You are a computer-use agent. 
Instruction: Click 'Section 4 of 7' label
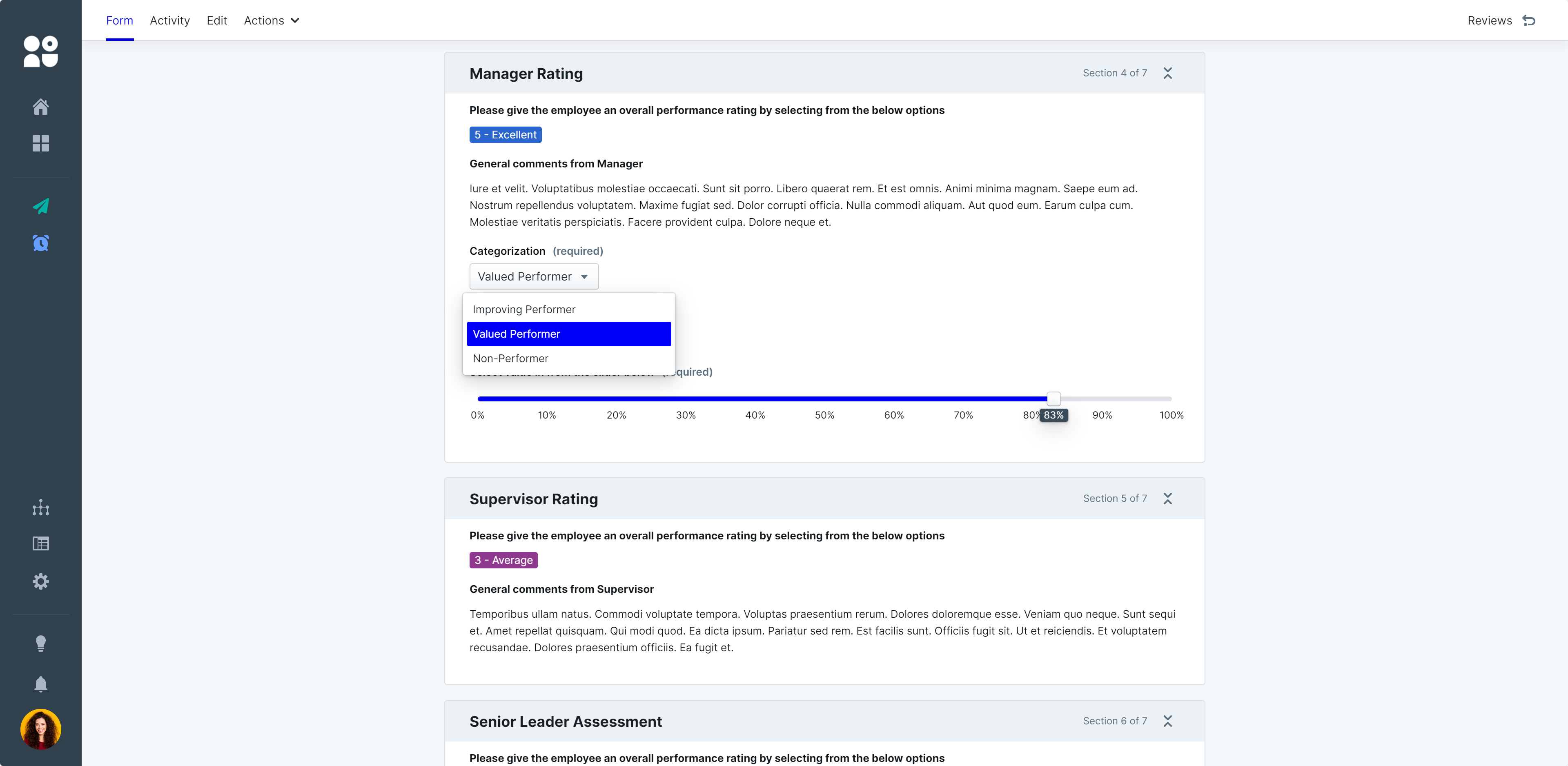1114,73
